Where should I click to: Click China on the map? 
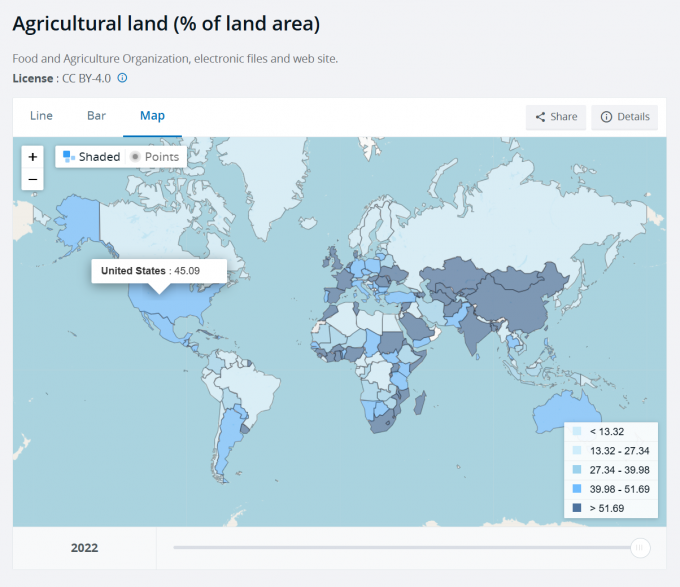[517, 300]
